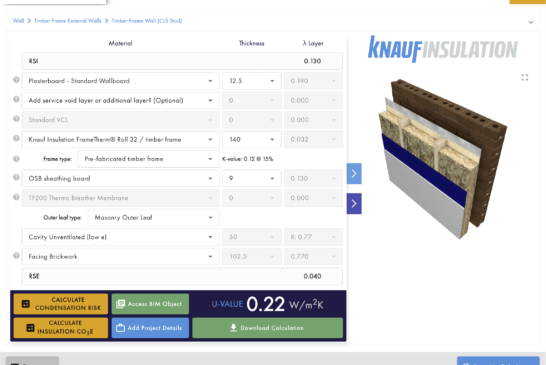Click the light blue arrow panel button
The width and height of the screenshot is (546, 365).
(354, 173)
